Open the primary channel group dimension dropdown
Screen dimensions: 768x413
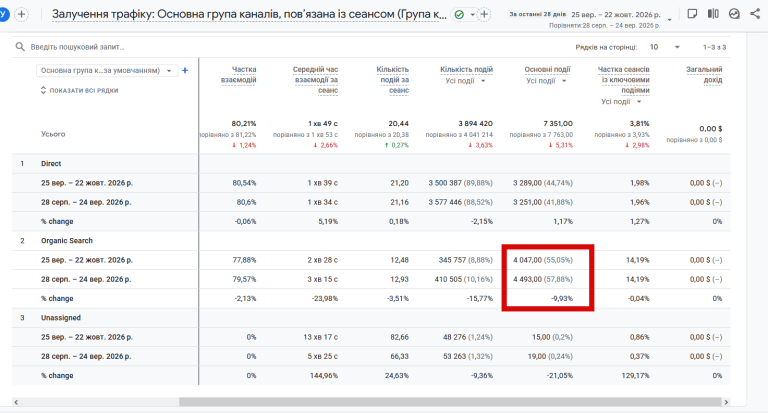point(106,71)
